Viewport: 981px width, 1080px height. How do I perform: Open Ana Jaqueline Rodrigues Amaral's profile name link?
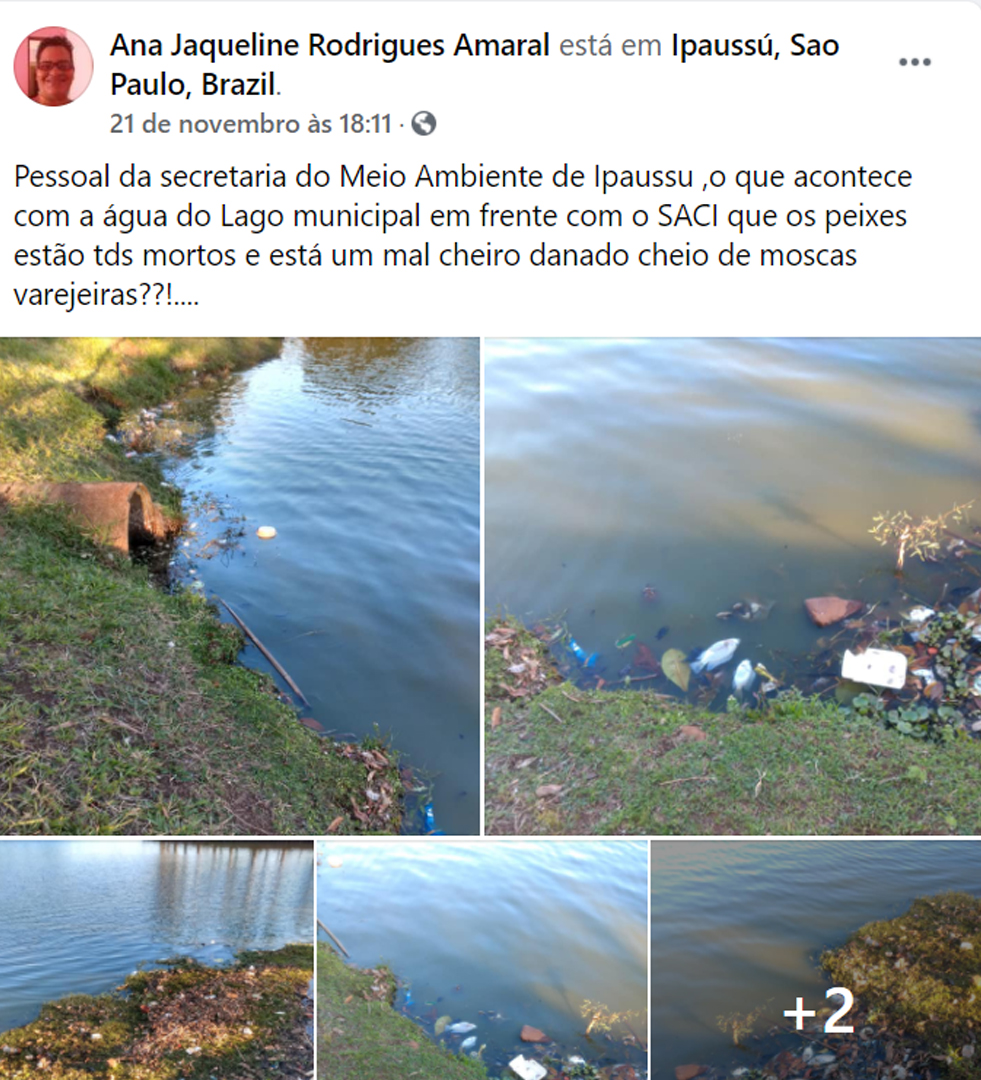(x=329, y=45)
